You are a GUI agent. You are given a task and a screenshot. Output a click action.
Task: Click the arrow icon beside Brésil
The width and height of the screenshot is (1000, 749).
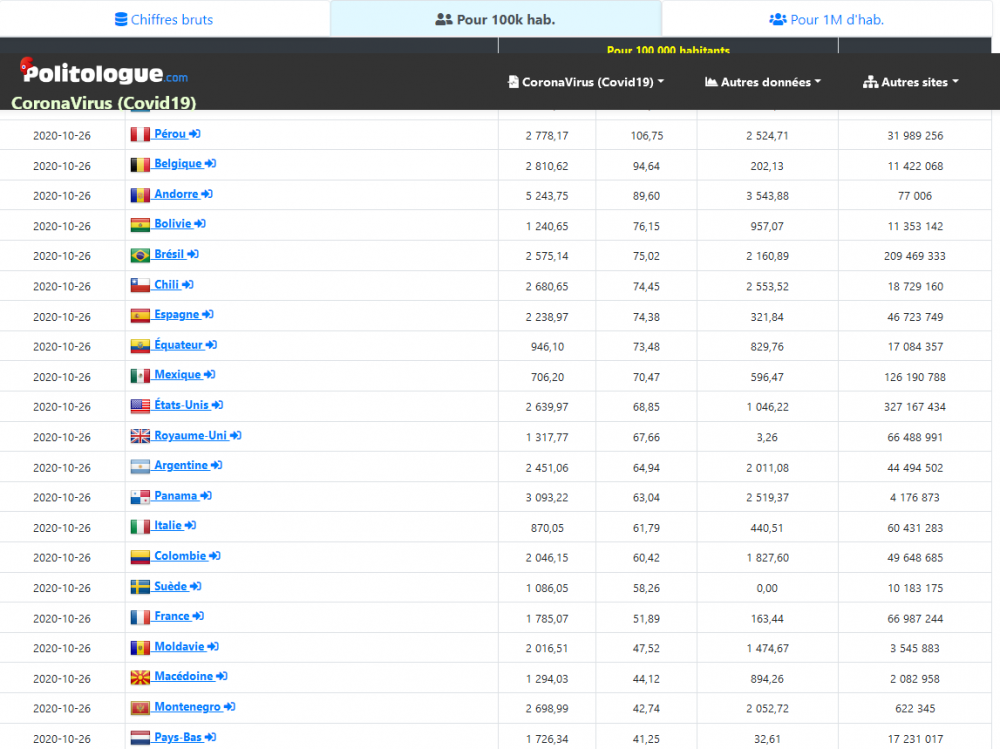[x=193, y=255]
